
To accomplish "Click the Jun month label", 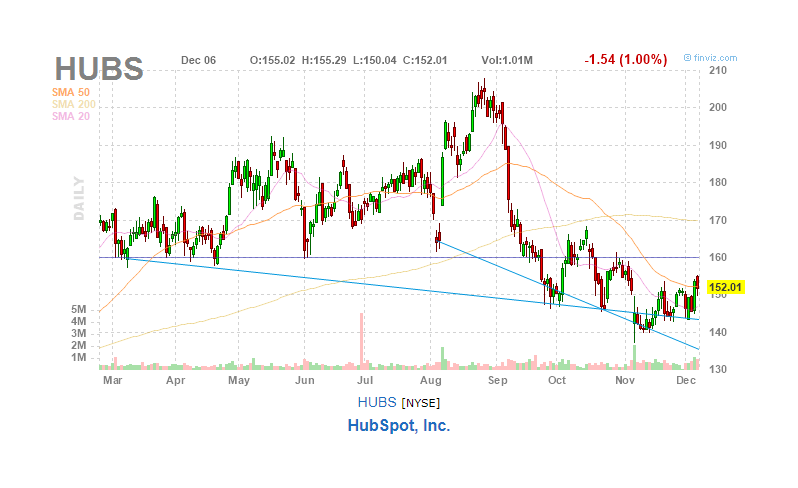I will coord(305,381).
